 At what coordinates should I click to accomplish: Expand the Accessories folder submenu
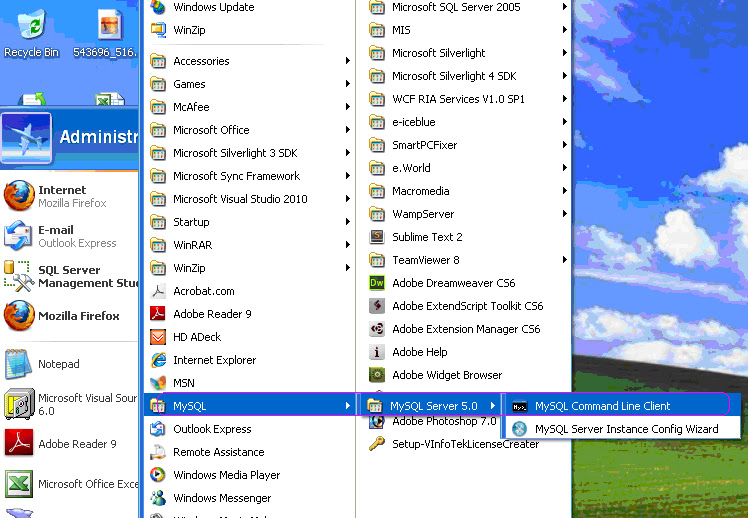249,61
